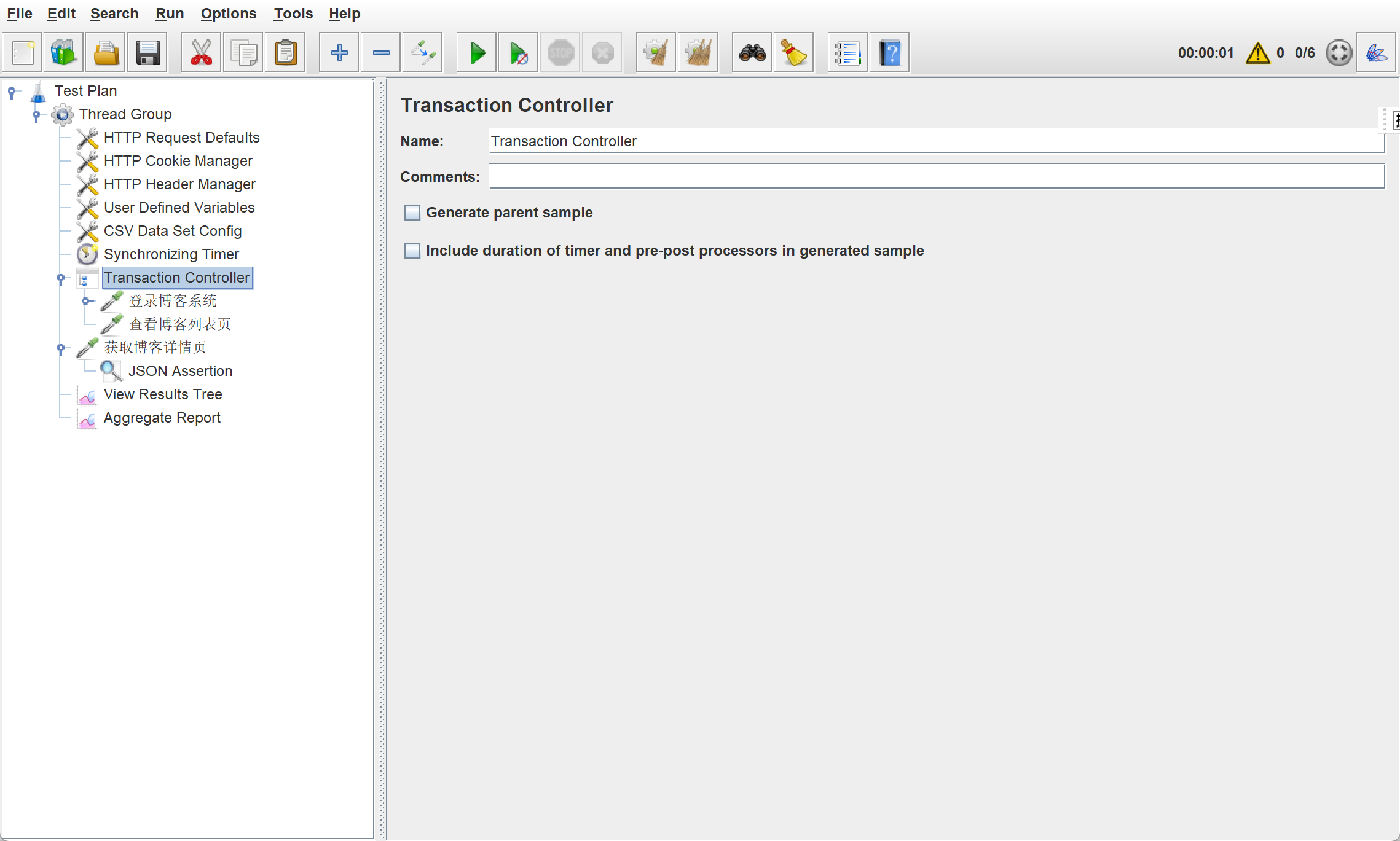Click the Function Helper list icon
The image size is (1400, 841).
(x=847, y=53)
